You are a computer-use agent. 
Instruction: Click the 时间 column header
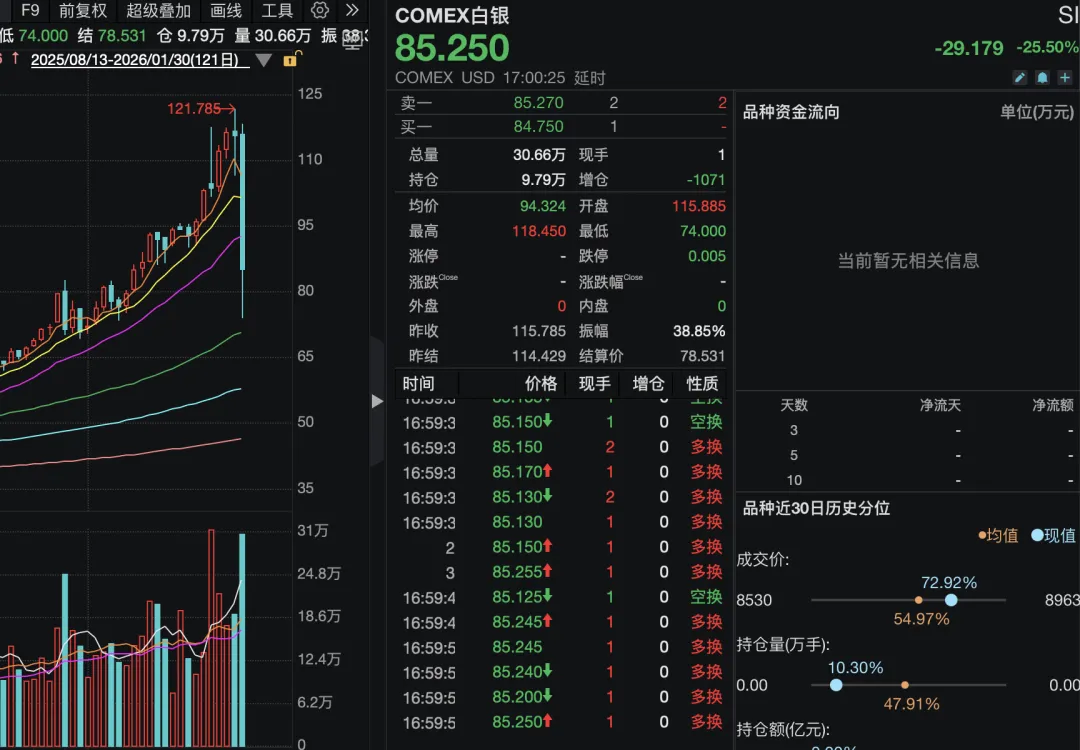click(x=419, y=384)
